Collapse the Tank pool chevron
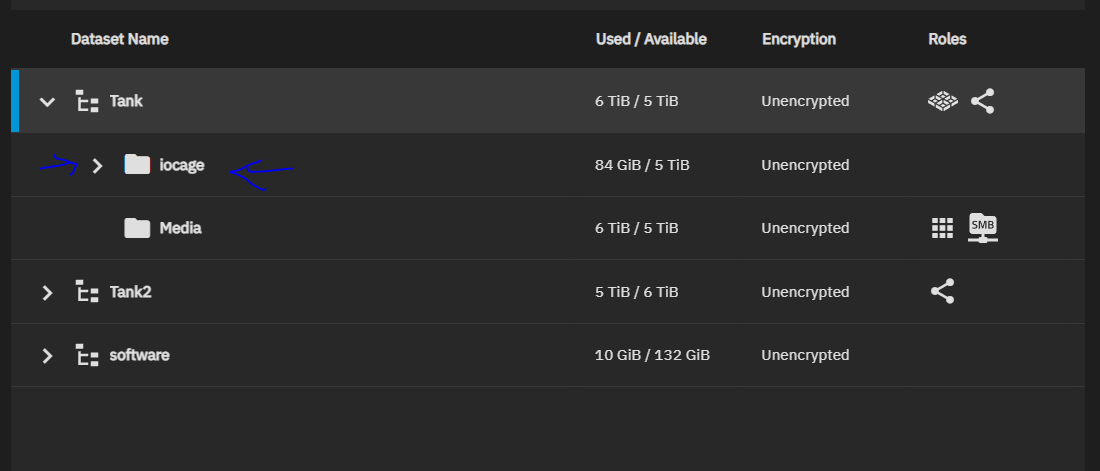 pyautogui.click(x=46, y=101)
